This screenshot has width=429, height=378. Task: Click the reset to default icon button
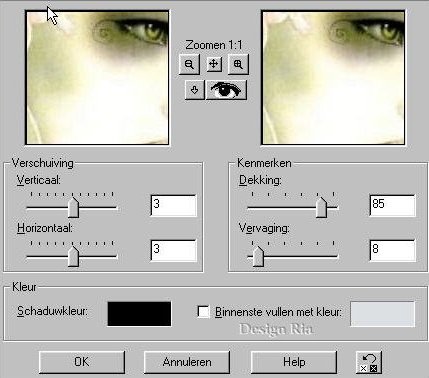[369, 363]
